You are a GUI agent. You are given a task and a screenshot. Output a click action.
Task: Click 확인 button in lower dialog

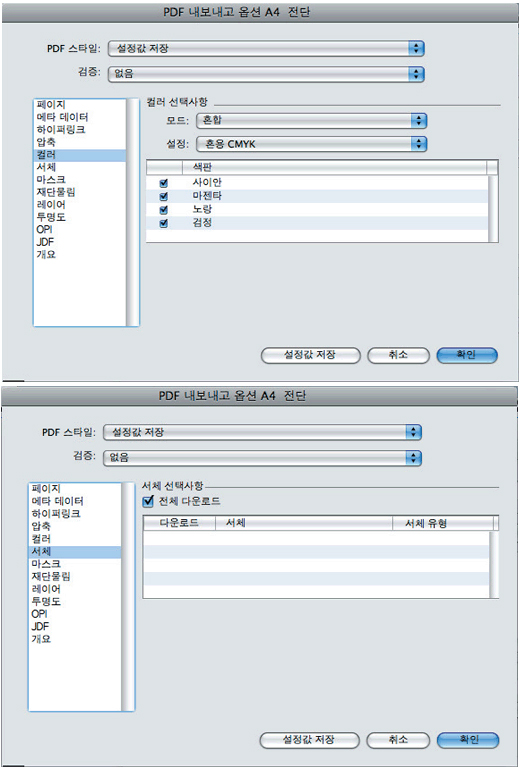point(468,740)
